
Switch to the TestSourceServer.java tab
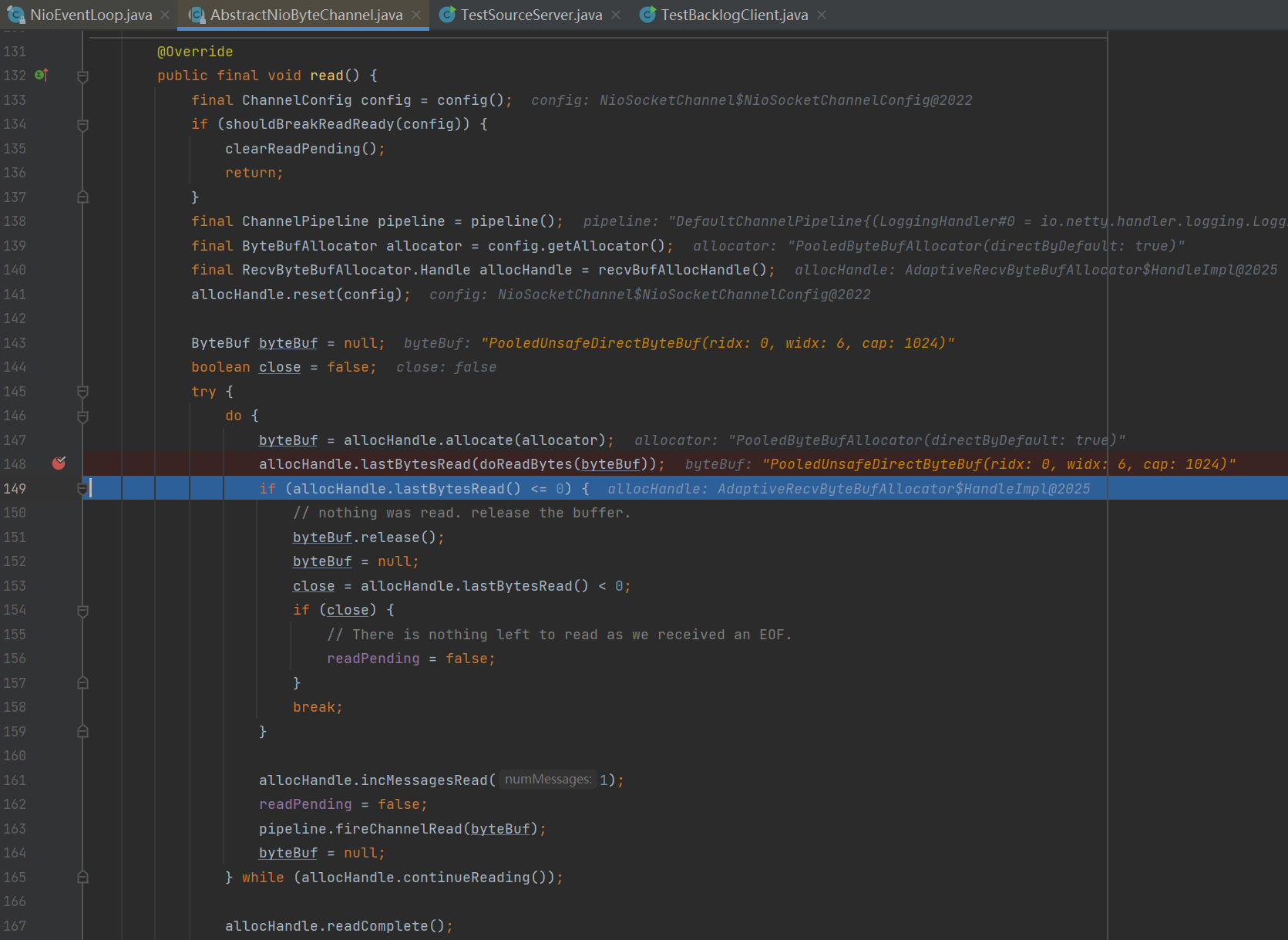point(531,15)
